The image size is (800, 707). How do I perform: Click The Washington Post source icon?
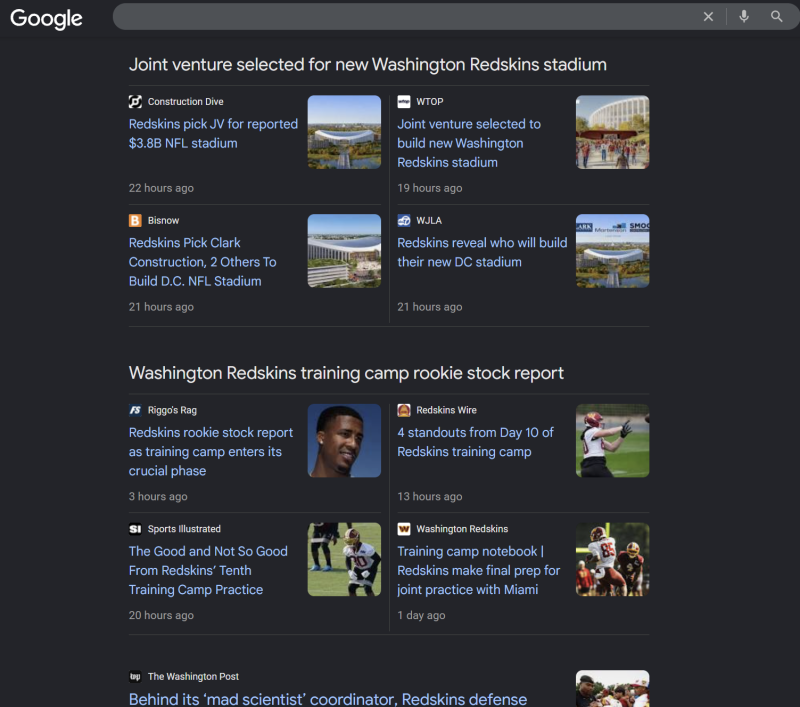tap(135, 676)
